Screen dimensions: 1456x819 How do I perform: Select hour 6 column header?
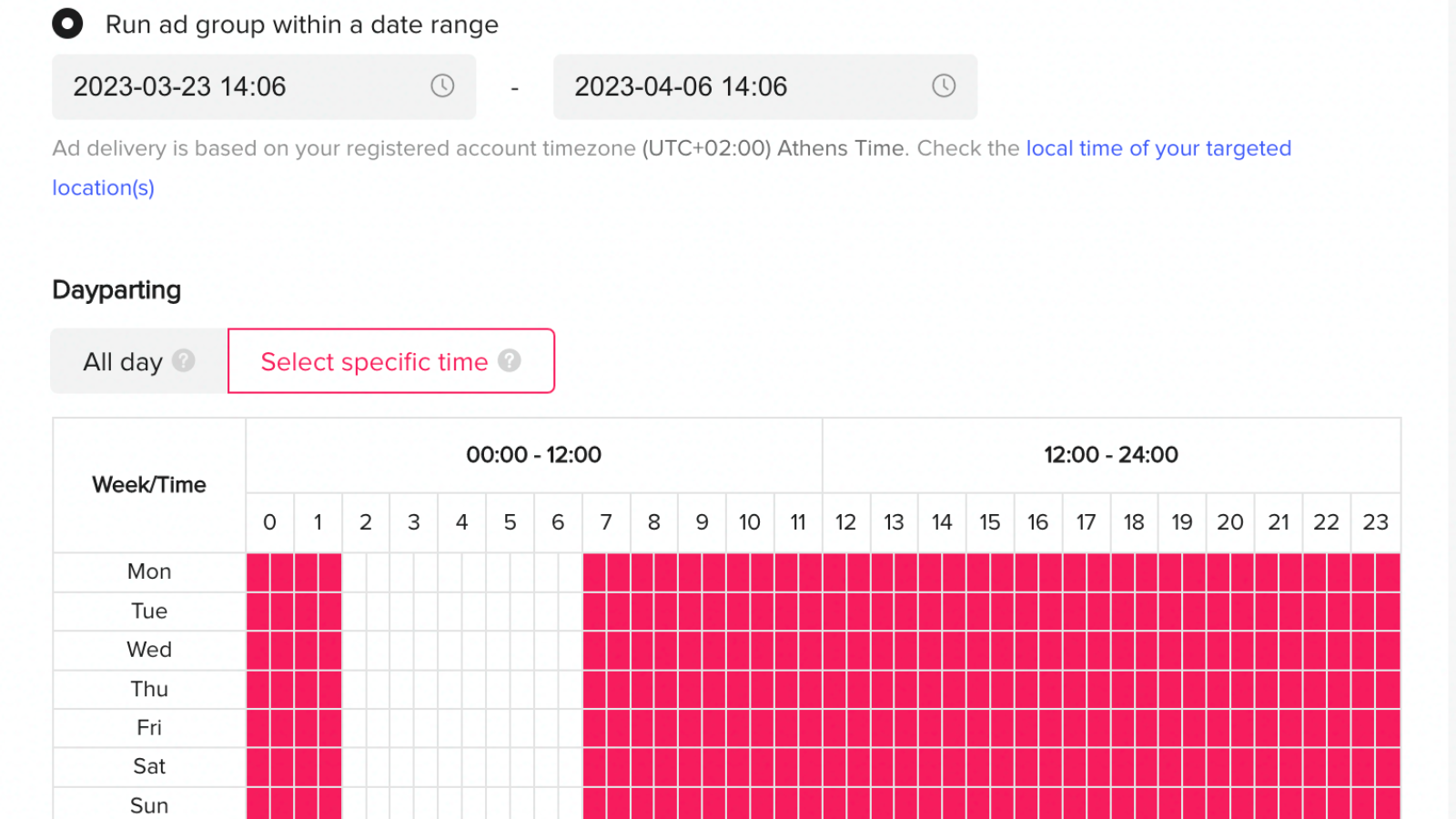558,522
